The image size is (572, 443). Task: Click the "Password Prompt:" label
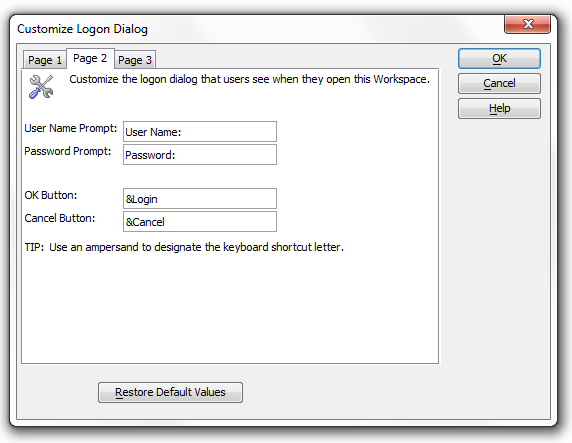click(68, 151)
